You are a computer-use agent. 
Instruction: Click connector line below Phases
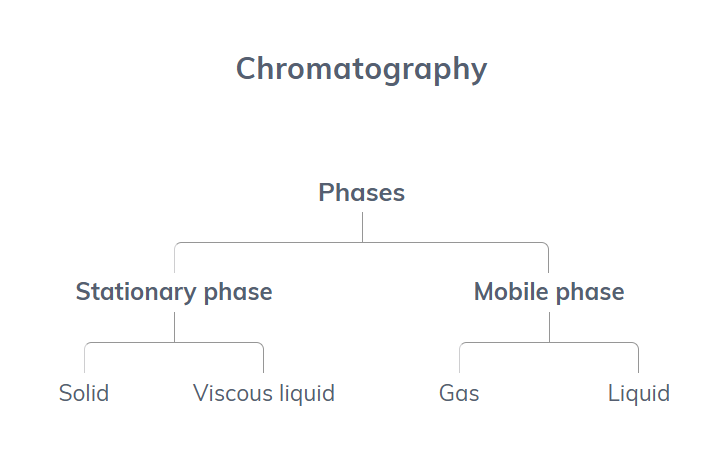[362, 227]
